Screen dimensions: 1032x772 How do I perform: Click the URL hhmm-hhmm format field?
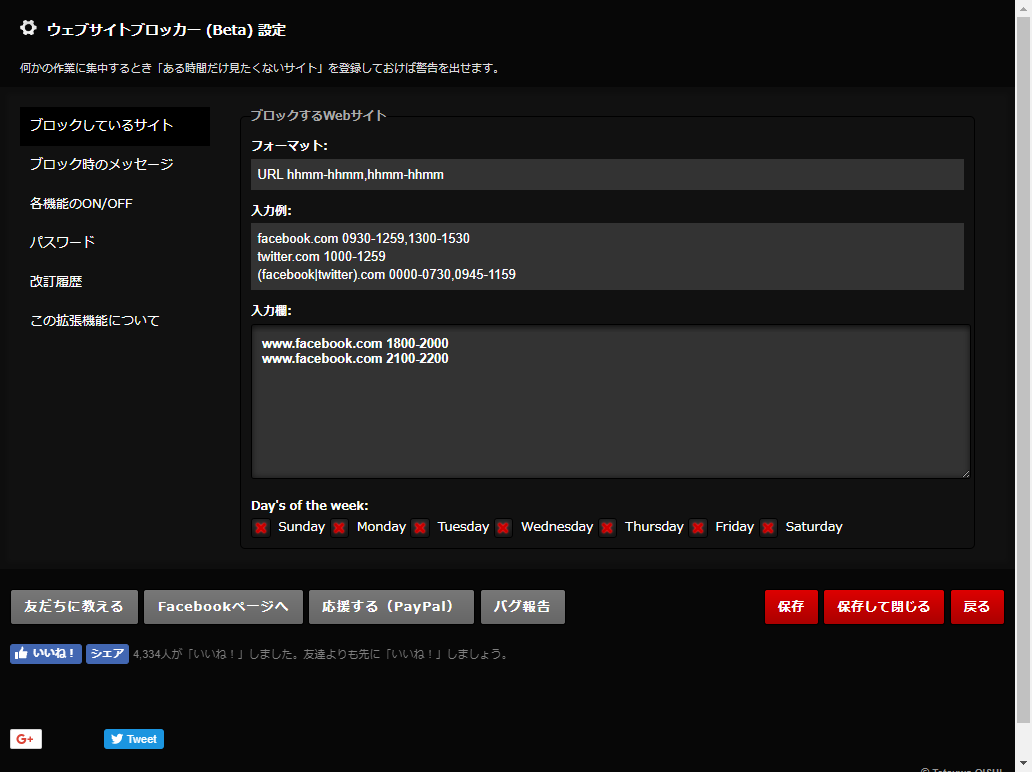607,174
